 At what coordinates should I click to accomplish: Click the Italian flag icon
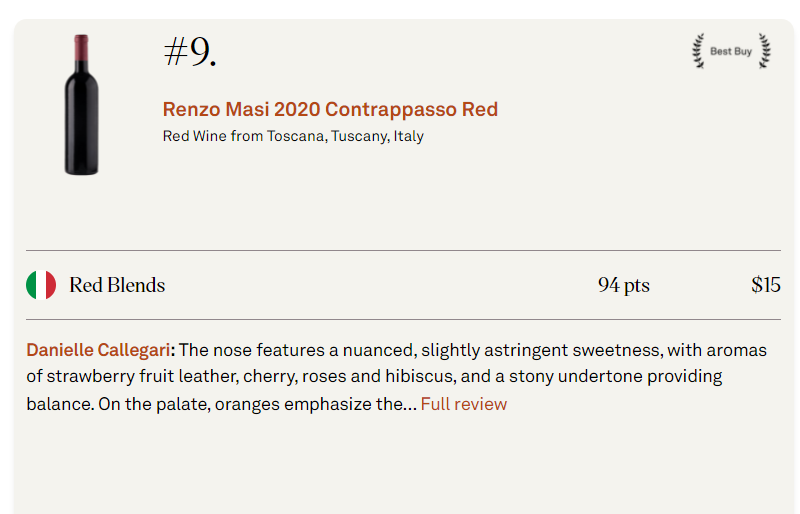pos(41,285)
